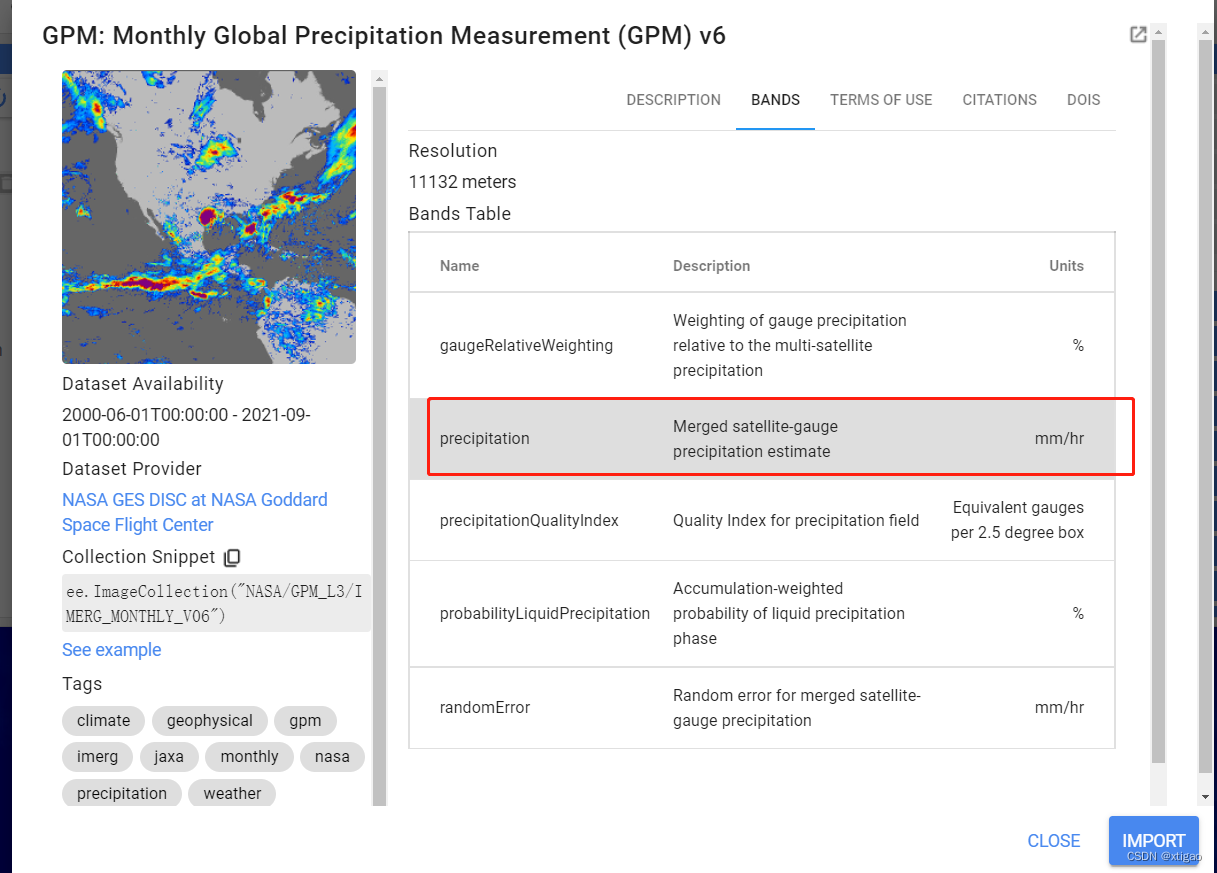Select the geophysical tag

pyautogui.click(x=209, y=720)
